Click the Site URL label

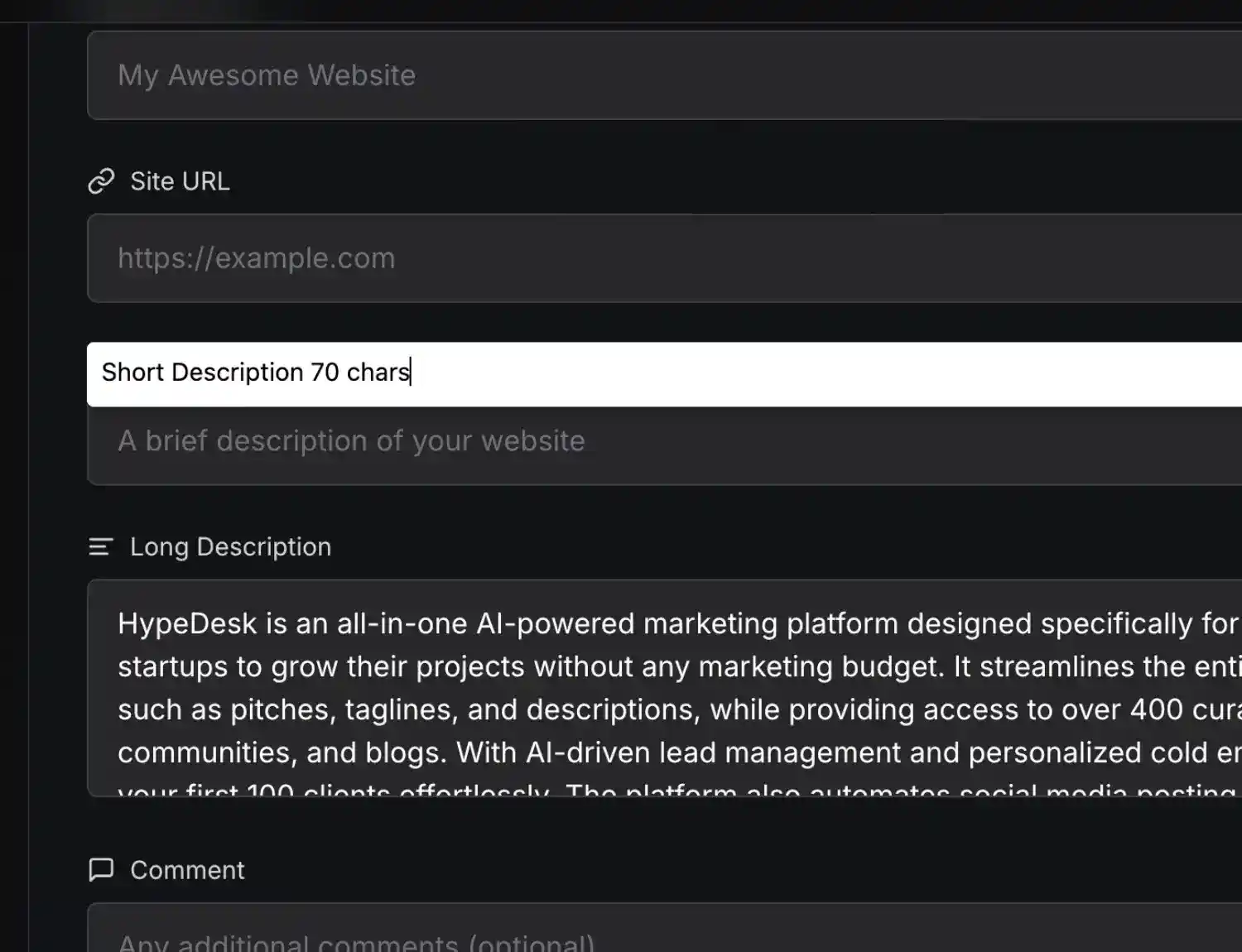point(181,181)
